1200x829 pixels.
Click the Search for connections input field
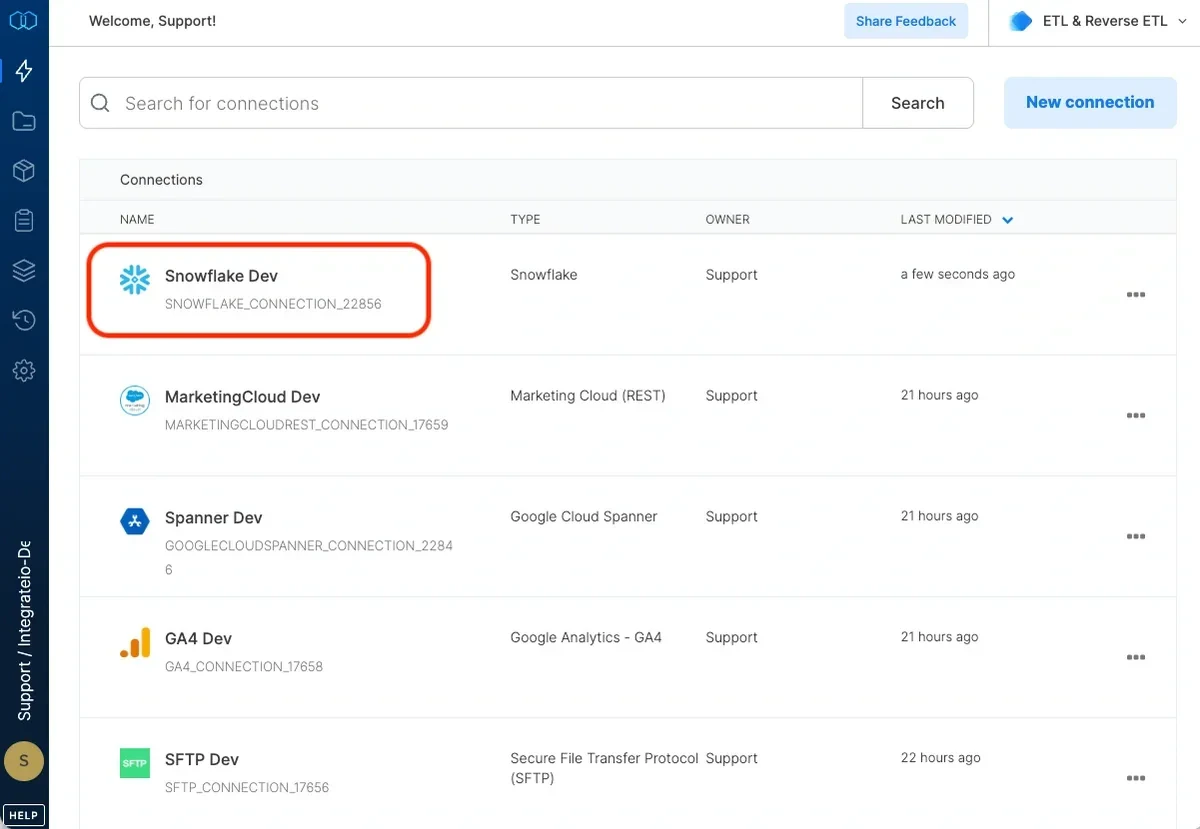470,102
